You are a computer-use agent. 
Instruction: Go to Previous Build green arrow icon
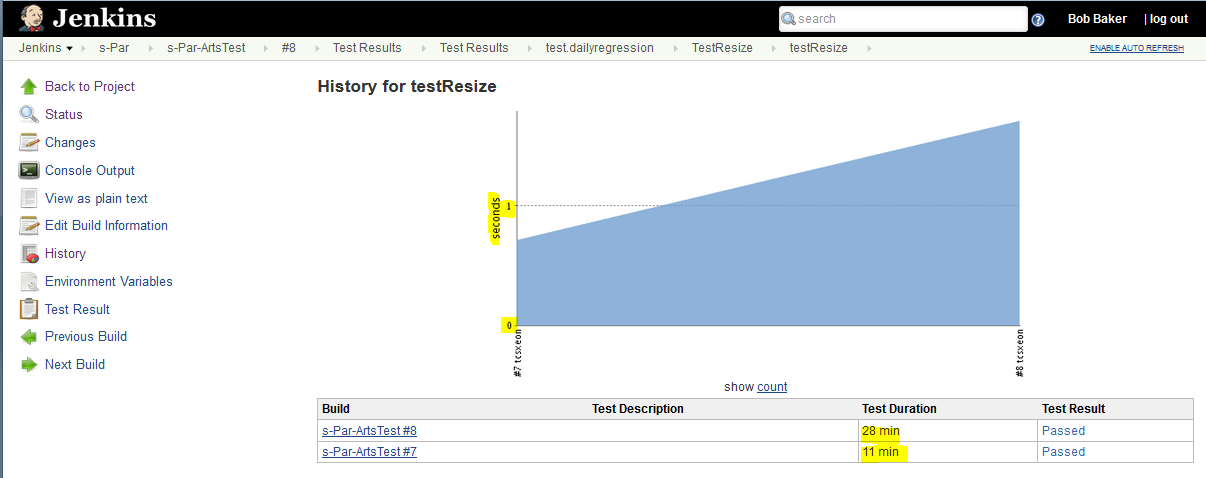[29, 336]
